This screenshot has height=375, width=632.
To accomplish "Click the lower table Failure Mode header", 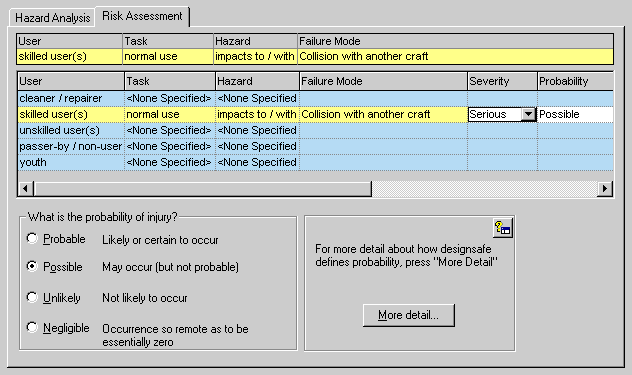I will (x=383, y=81).
